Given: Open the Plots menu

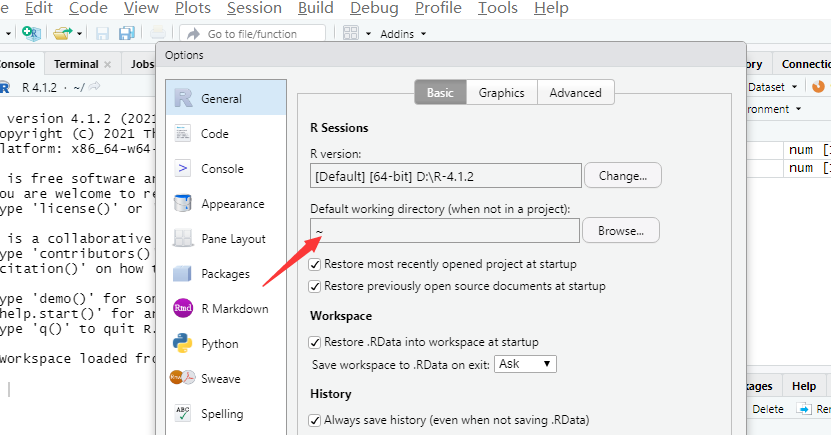Looking at the screenshot, I should 192,8.
